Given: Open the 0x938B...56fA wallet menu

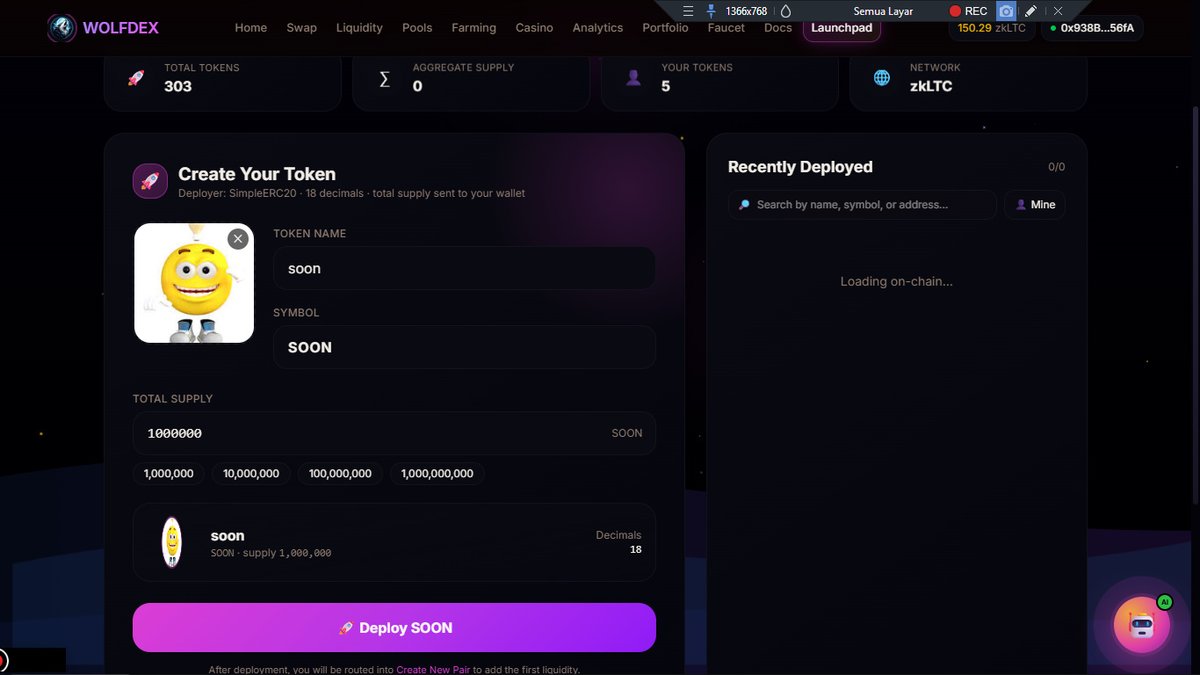Looking at the screenshot, I should pyautogui.click(x=1092, y=28).
